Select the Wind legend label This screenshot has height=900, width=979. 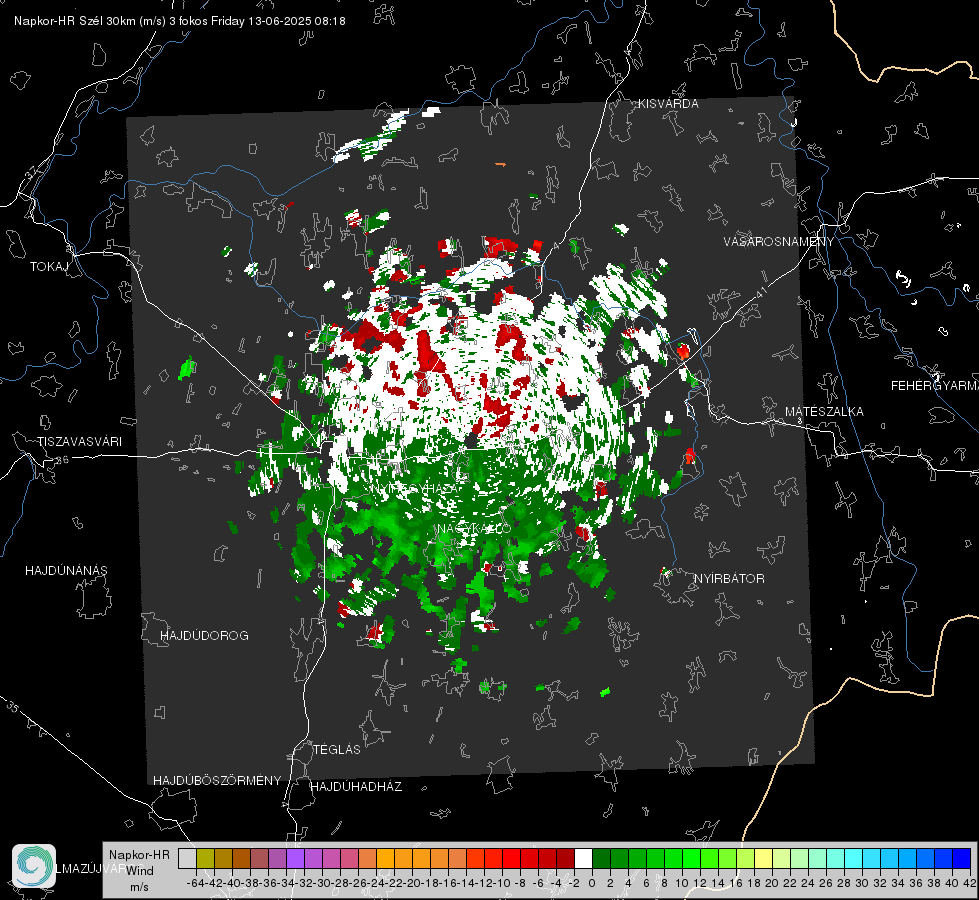[140, 871]
